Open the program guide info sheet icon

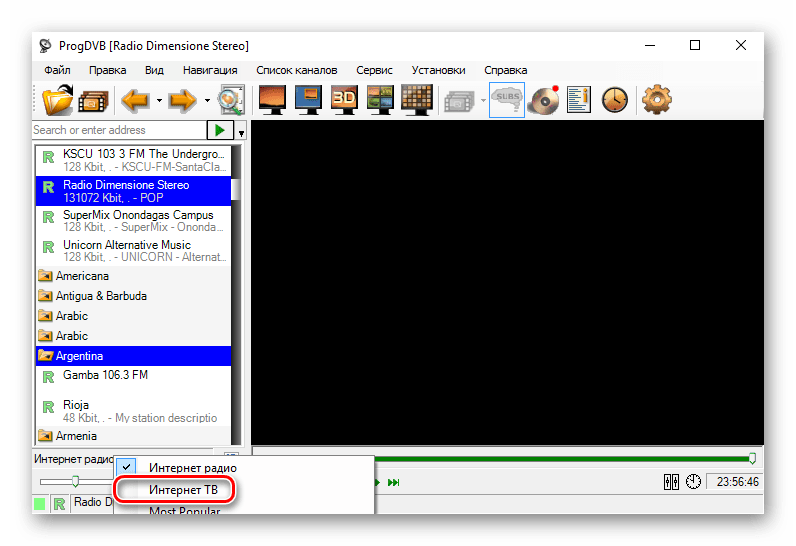click(579, 99)
